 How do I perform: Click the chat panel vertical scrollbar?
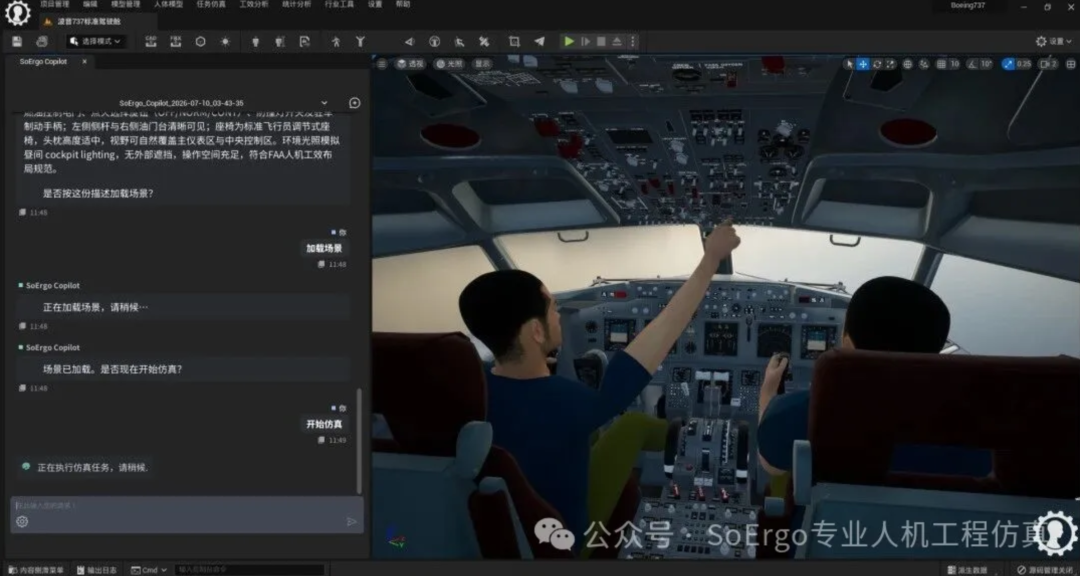point(359,441)
